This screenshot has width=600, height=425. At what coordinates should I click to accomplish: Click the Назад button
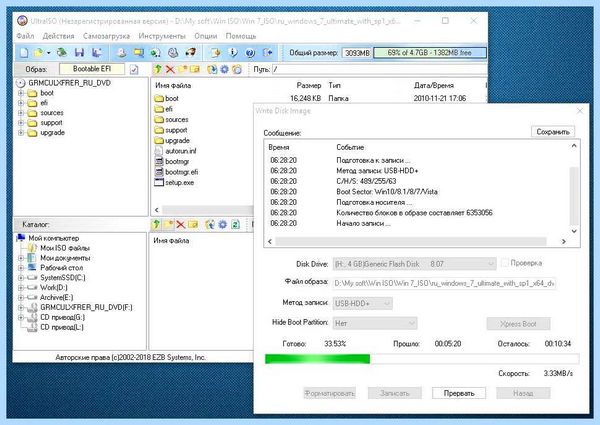(x=523, y=393)
